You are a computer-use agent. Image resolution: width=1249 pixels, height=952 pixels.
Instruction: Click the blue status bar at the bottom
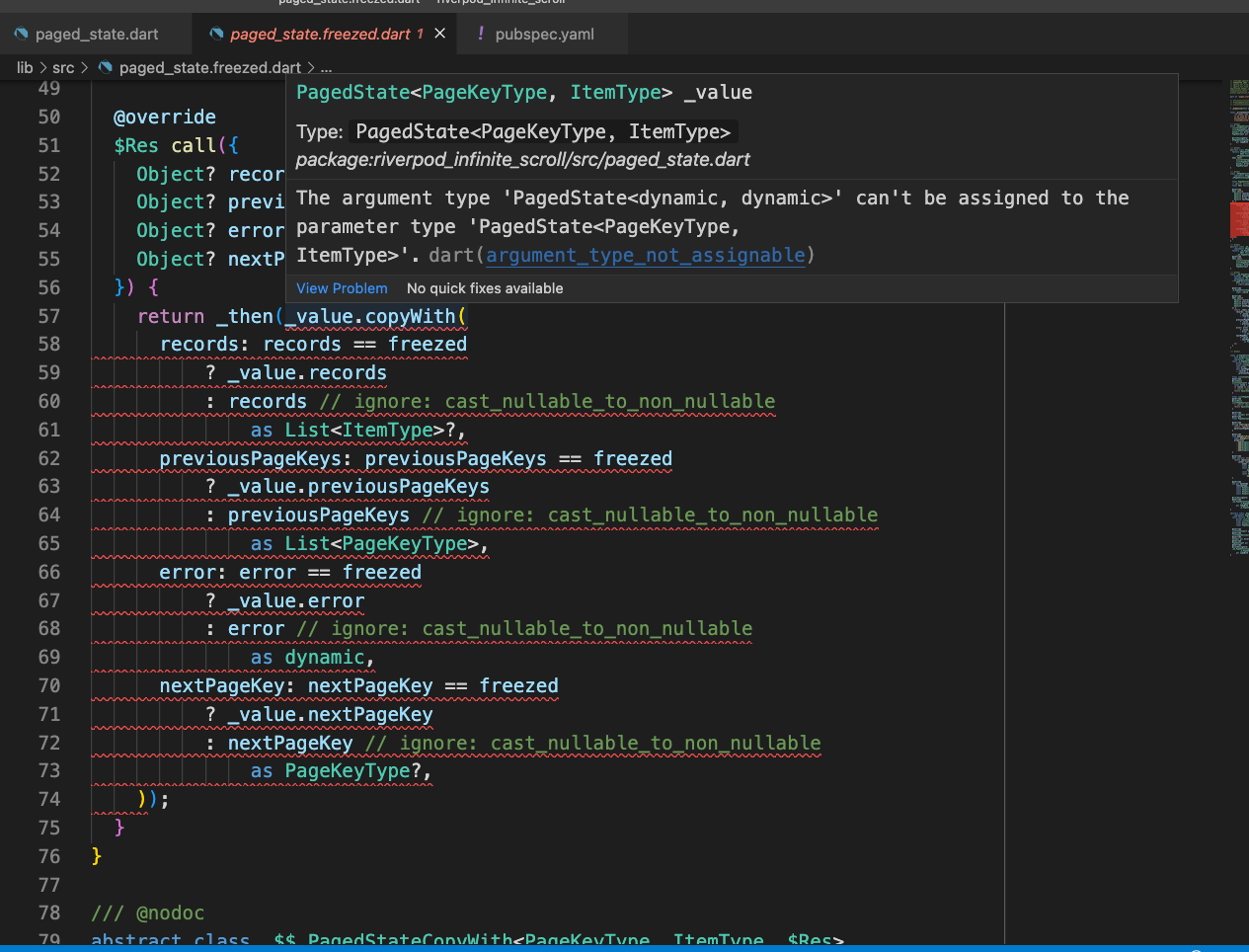(624, 947)
